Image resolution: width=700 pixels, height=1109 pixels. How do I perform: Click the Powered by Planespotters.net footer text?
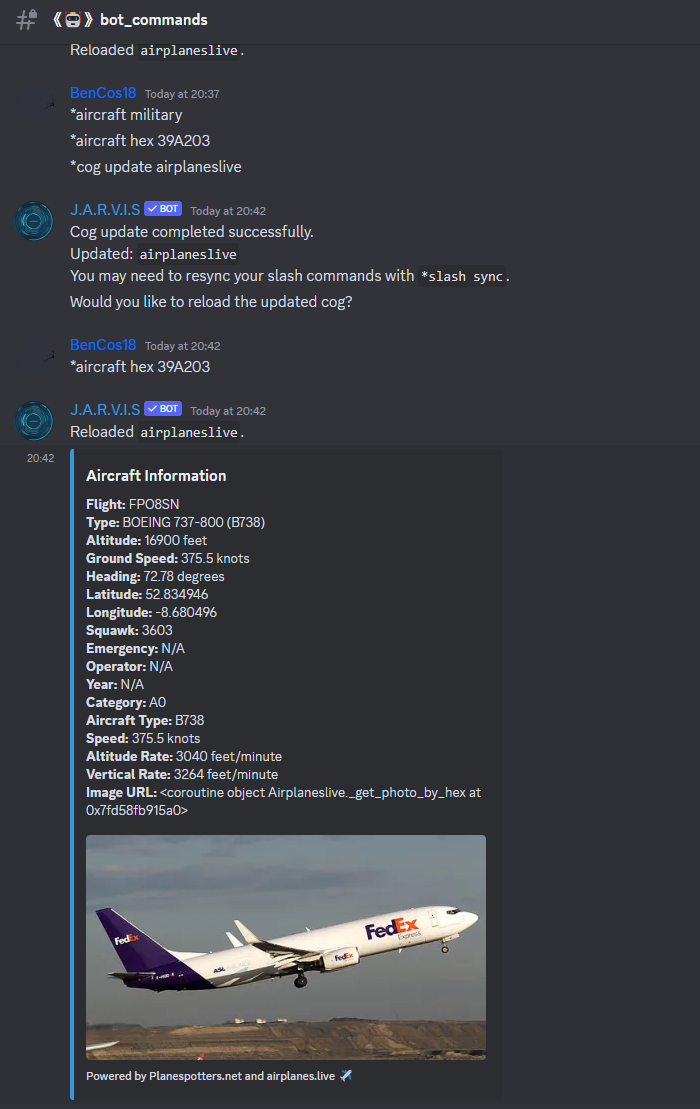click(x=211, y=1076)
